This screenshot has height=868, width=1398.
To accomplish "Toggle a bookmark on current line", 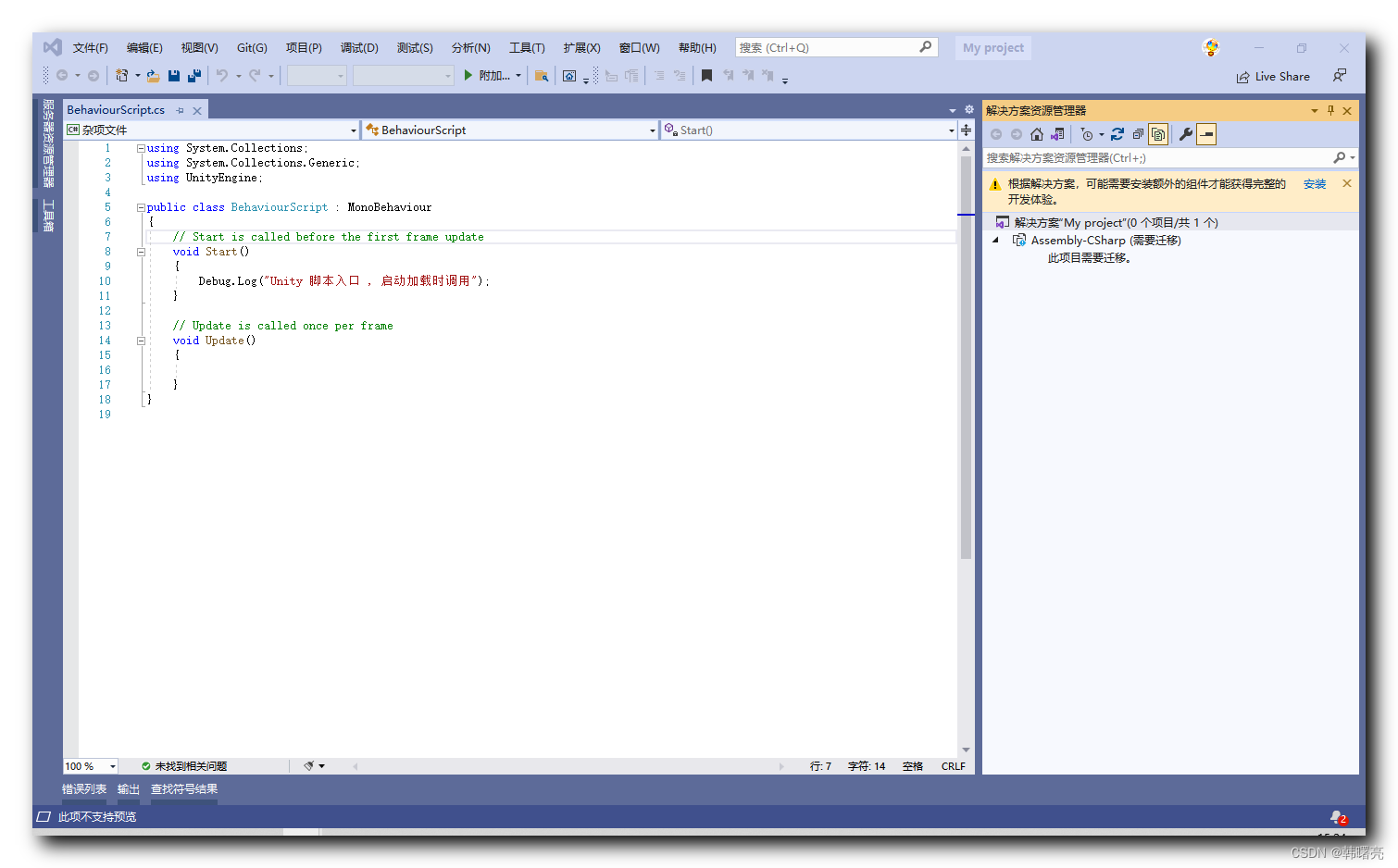I will (707, 75).
